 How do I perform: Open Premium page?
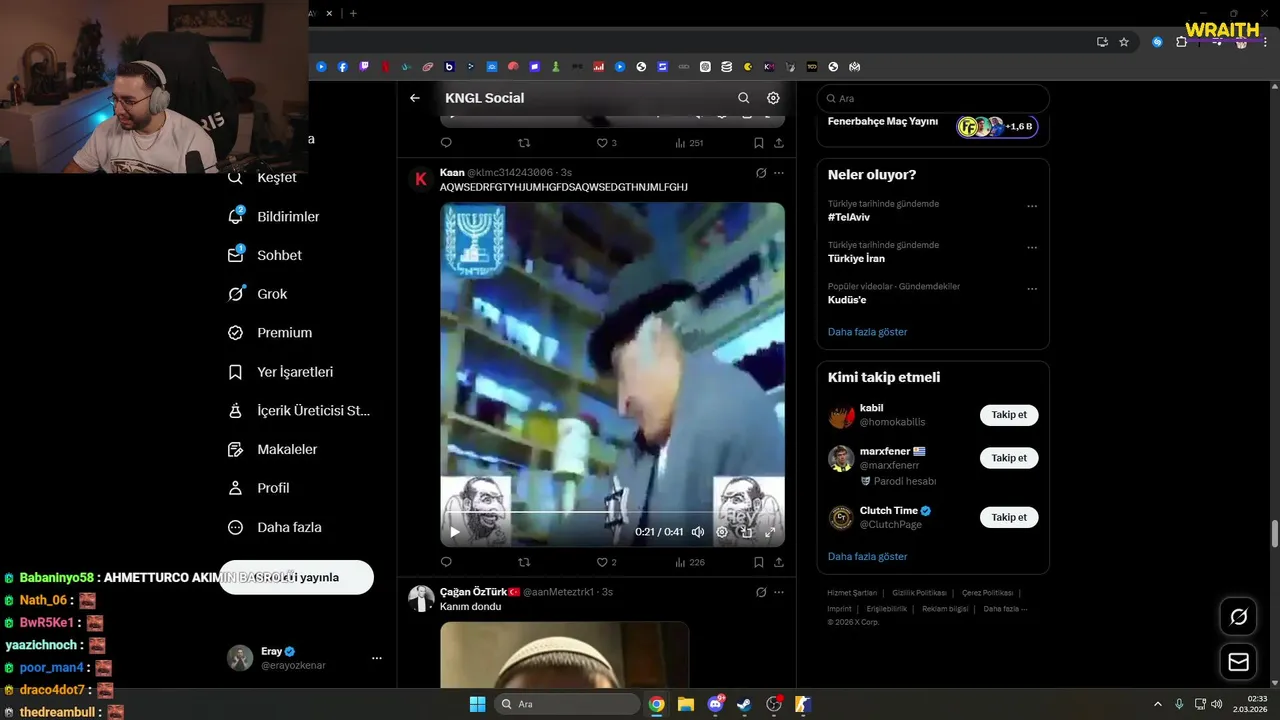(270, 333)
